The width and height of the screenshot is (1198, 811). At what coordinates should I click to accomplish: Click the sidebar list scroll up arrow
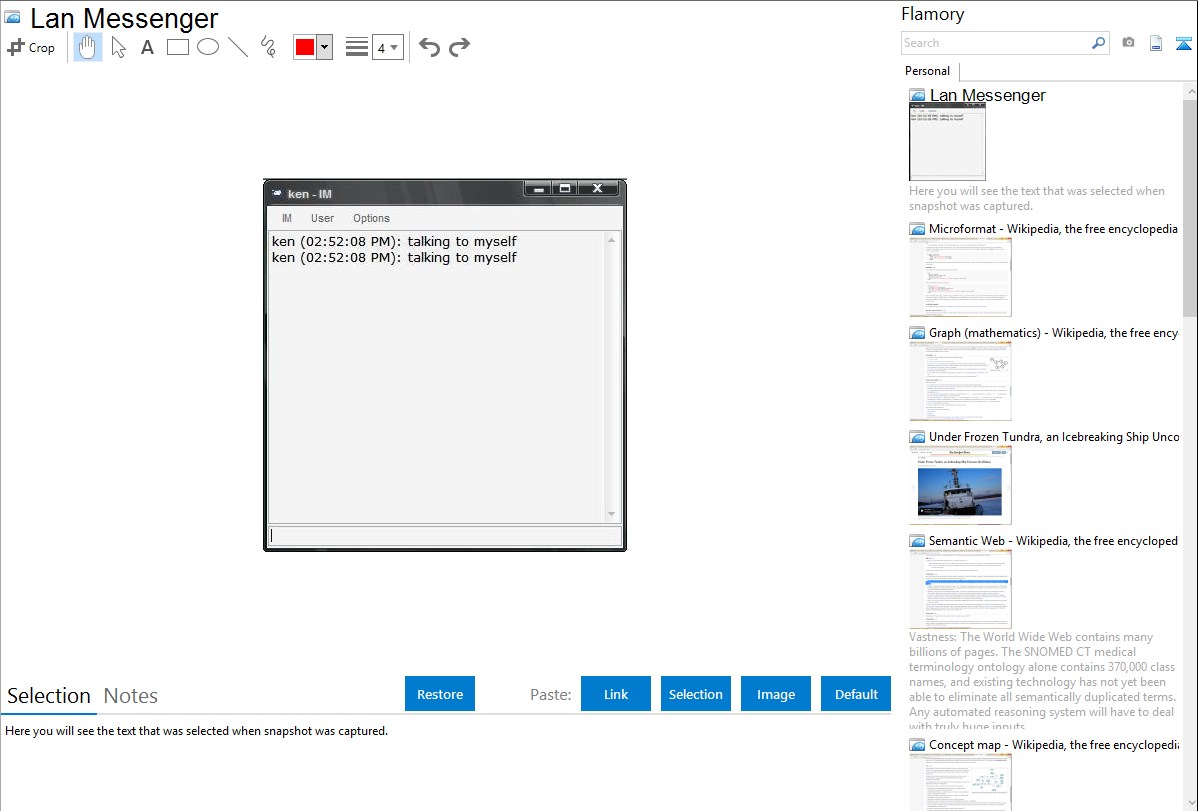click(x=1191, y=92)
